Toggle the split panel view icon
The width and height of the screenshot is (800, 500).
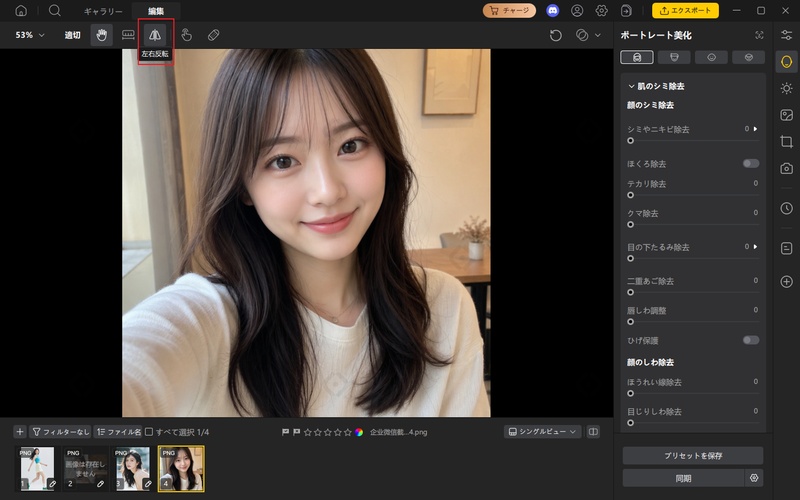[x=593, y=432]
